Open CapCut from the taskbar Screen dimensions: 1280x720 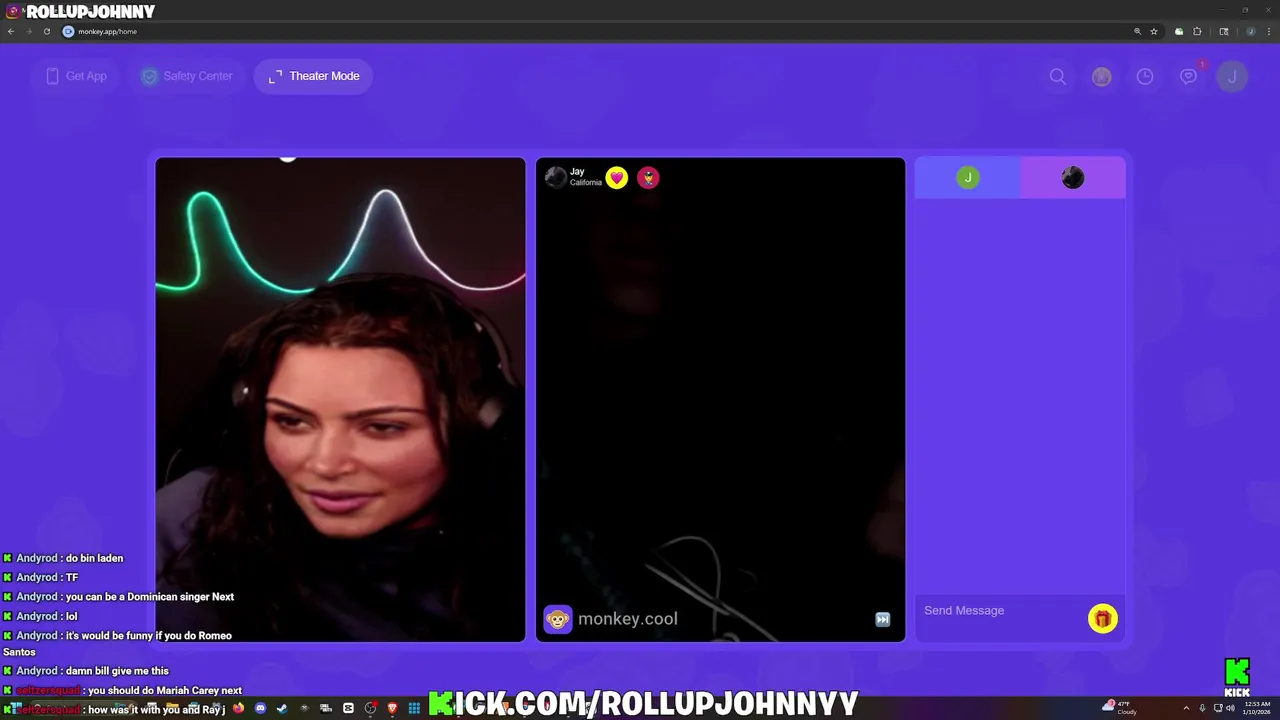348,708
